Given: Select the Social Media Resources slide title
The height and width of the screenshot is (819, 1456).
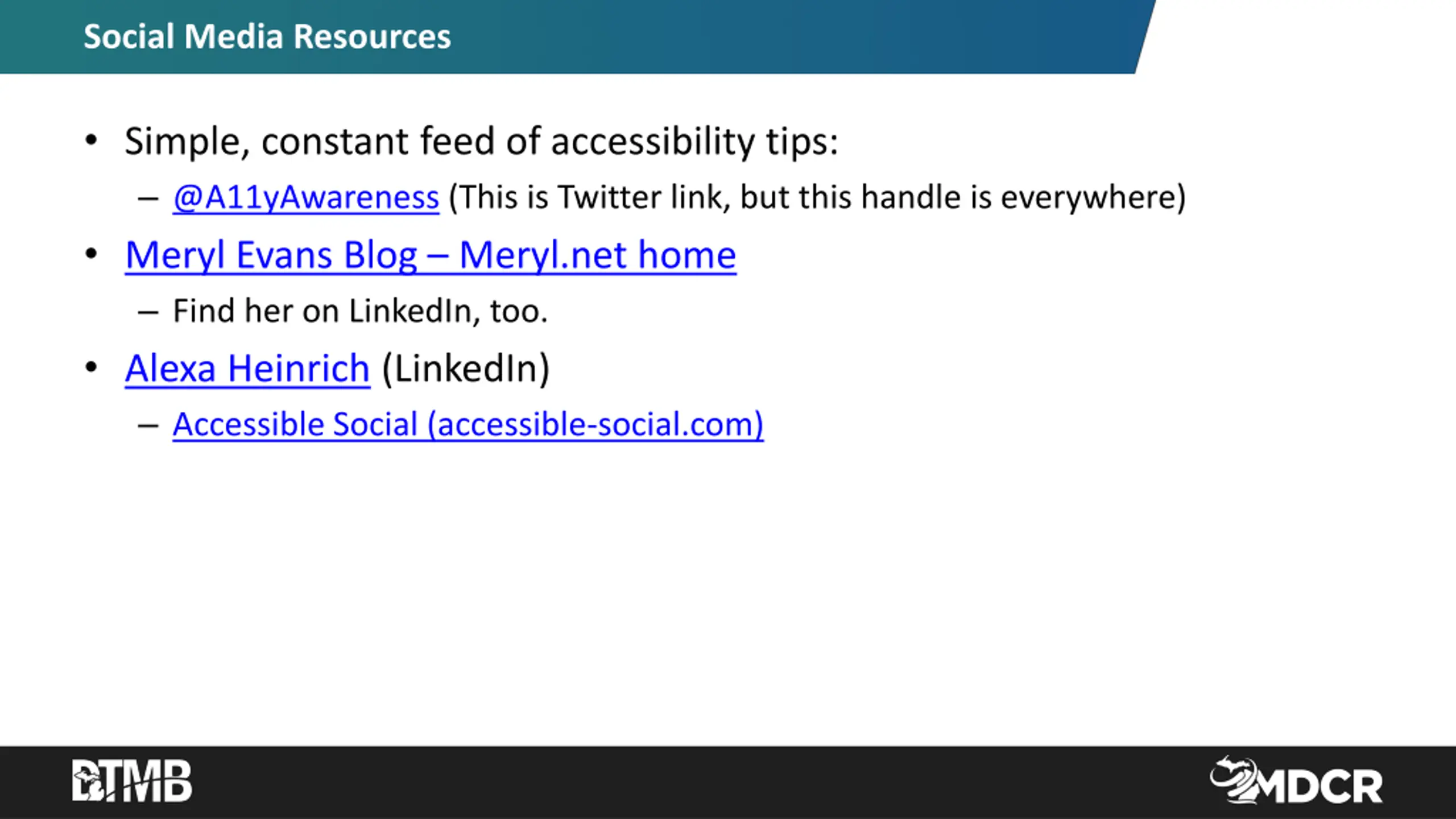Looking at the screenshot, I should [x=267, y=37].
